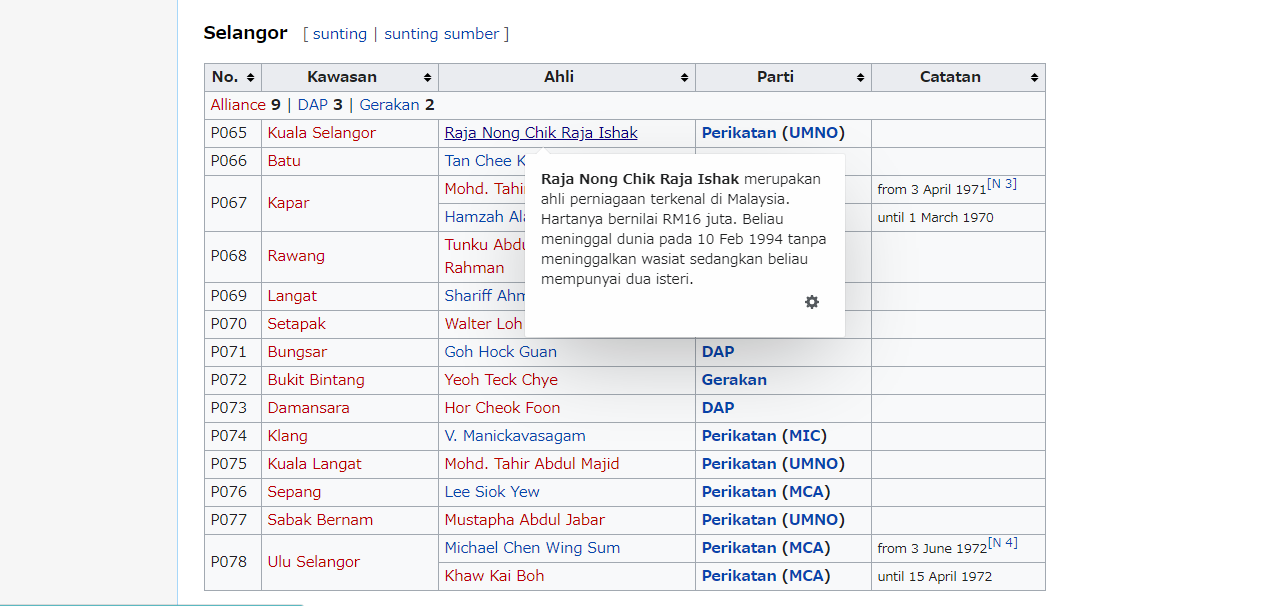Open the Kuala Selangor constituency link

tap(321, 133)
